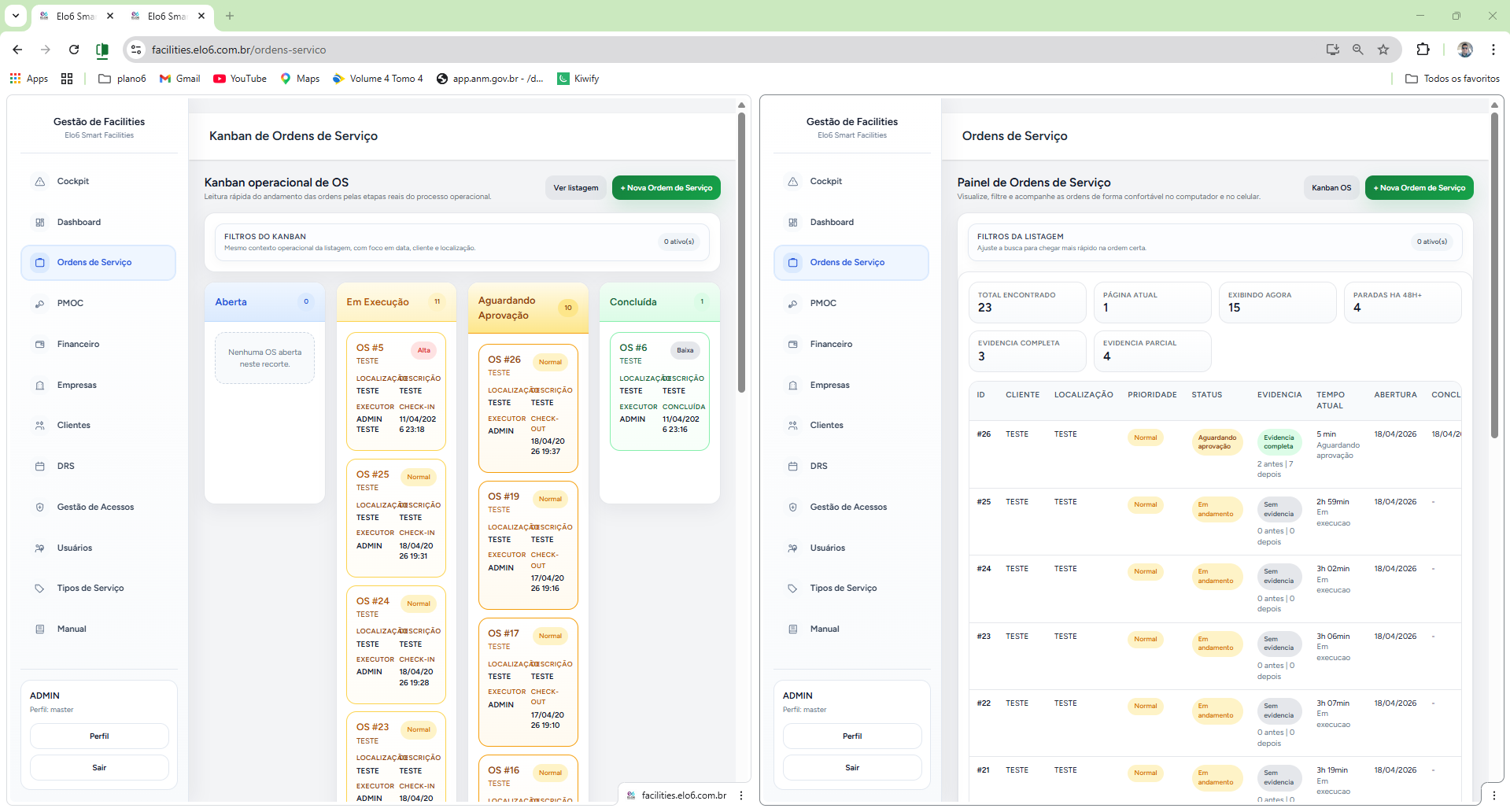Click Clientes icon in right window sidebar
The image size is (1510, 812).
tap(793, 426)
